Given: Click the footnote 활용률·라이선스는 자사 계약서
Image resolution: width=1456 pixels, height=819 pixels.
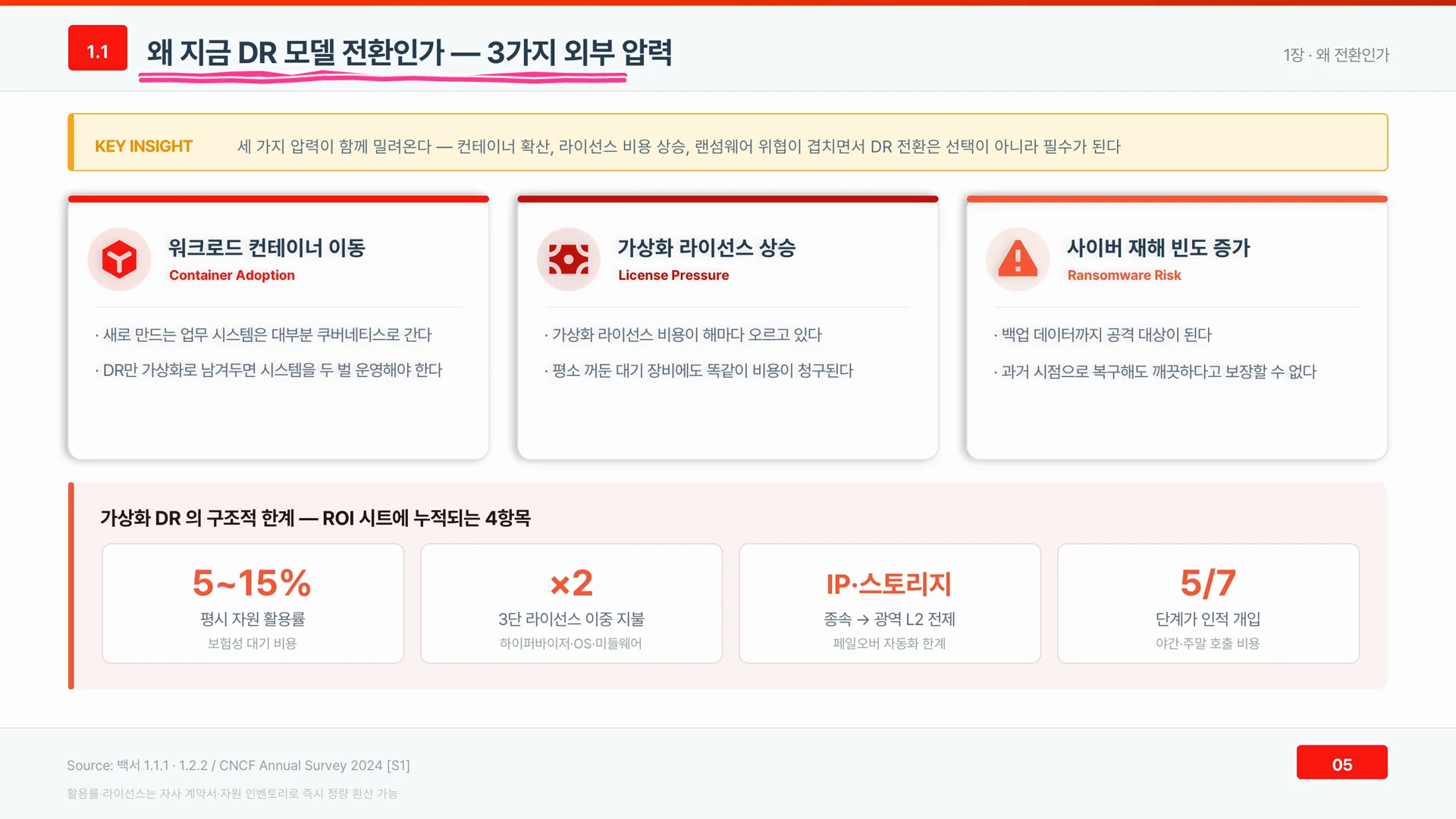Looking at the screenshot, I should pos(232,793).
